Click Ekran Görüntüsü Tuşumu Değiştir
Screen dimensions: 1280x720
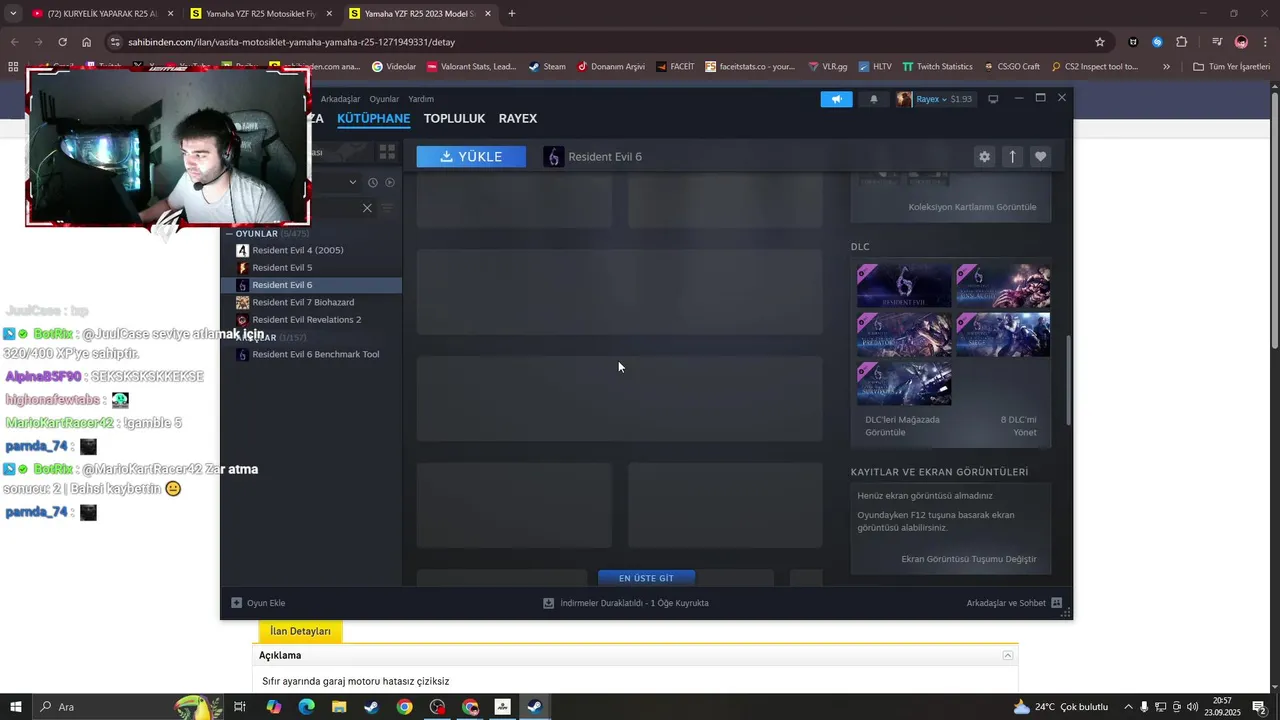tap(968, 559)
